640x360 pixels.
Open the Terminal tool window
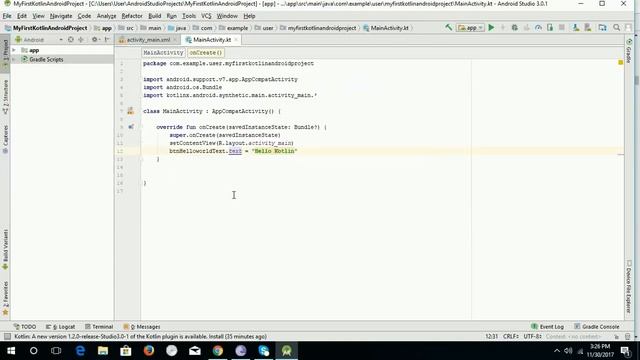[99, 327]
